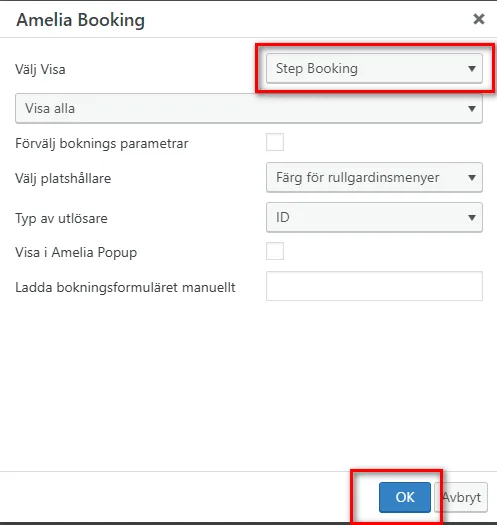Click the arrow on Step Booking dropdown
497x525 pixels.
tap(472, 69)
